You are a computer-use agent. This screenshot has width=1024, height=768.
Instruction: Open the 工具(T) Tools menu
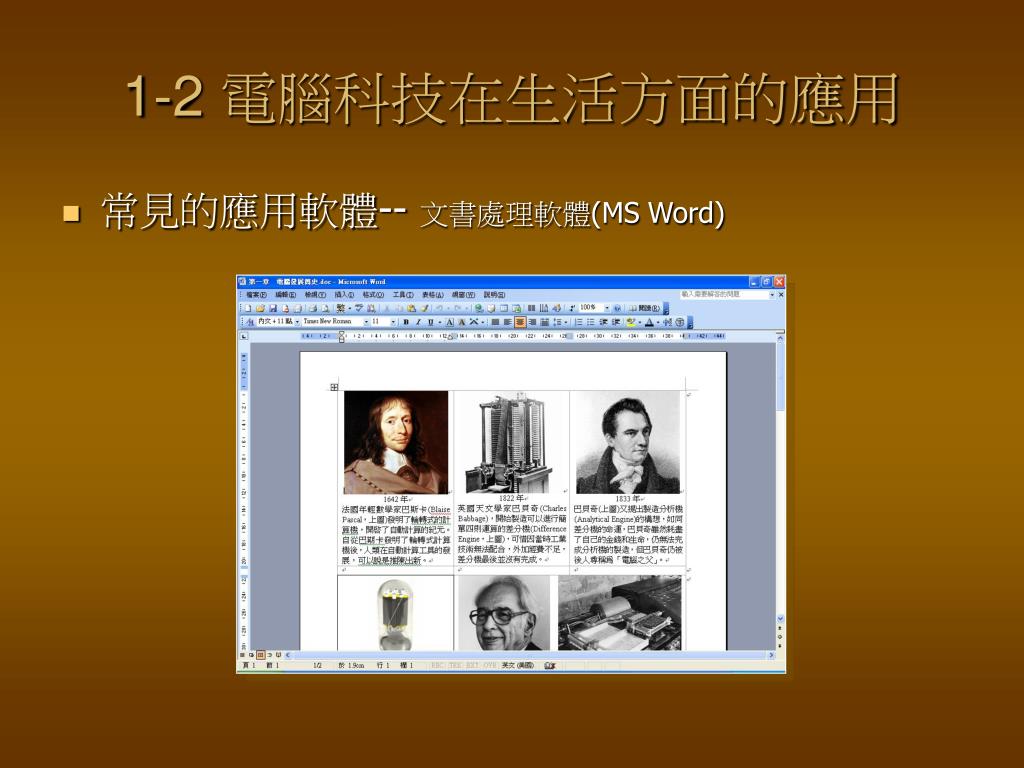click(x=403, y=295)
